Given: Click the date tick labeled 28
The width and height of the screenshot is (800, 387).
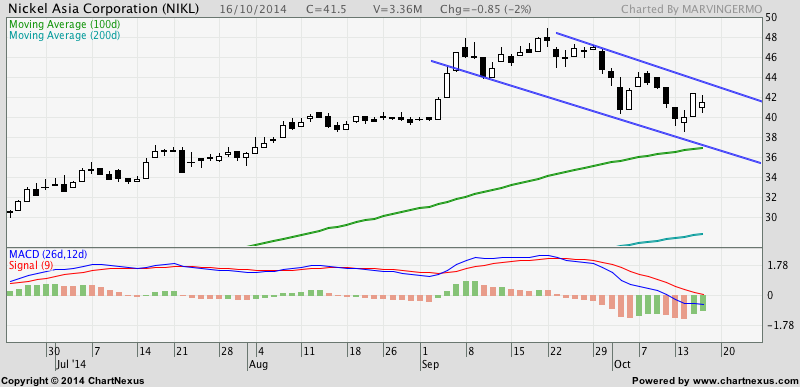Looking at the screenshot, I should point(228,351).
